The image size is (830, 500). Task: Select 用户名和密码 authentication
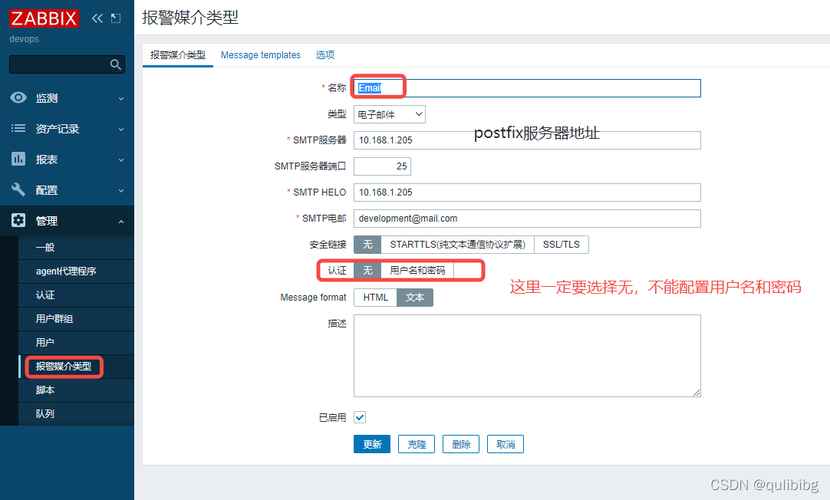tap(417, 270)
